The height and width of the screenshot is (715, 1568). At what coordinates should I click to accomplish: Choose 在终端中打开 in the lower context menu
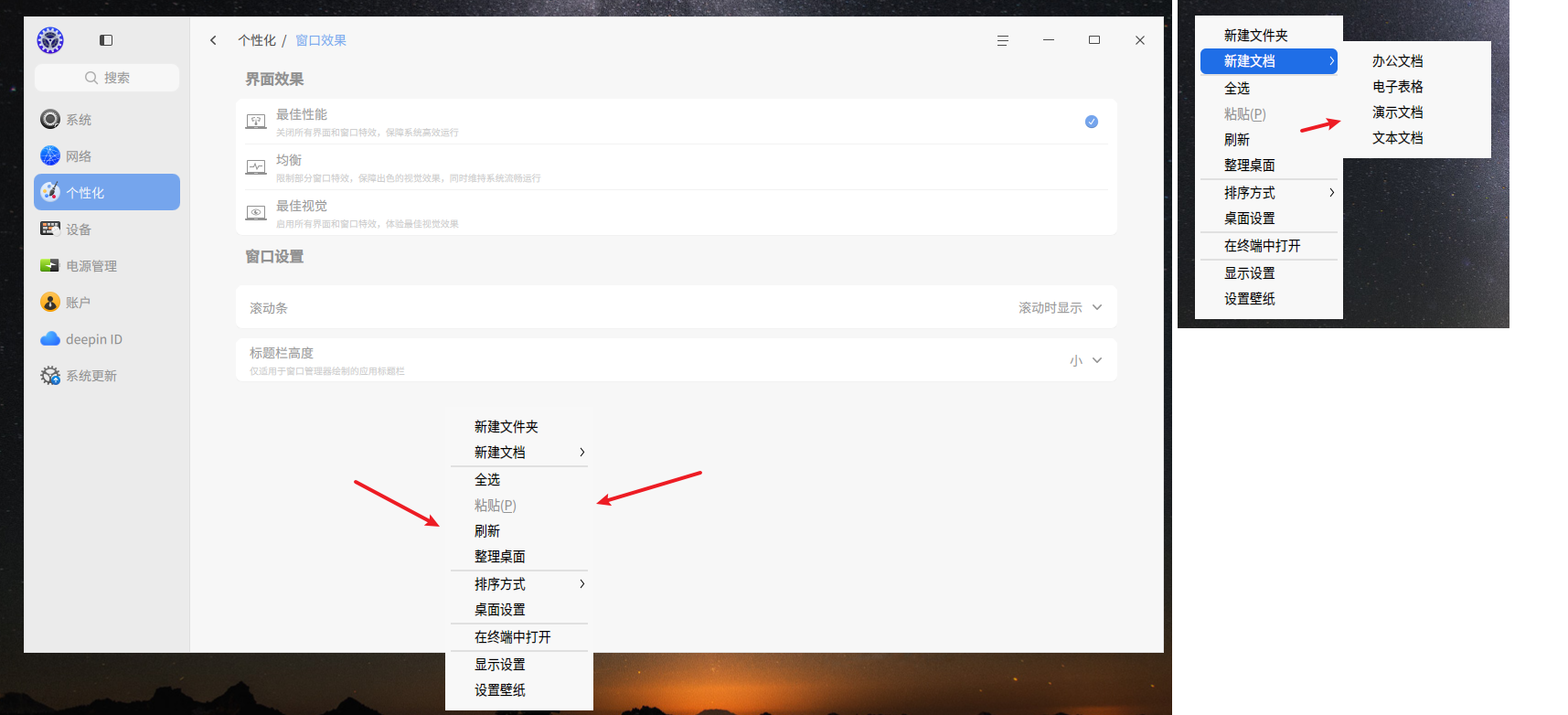[x=519, y=637]
